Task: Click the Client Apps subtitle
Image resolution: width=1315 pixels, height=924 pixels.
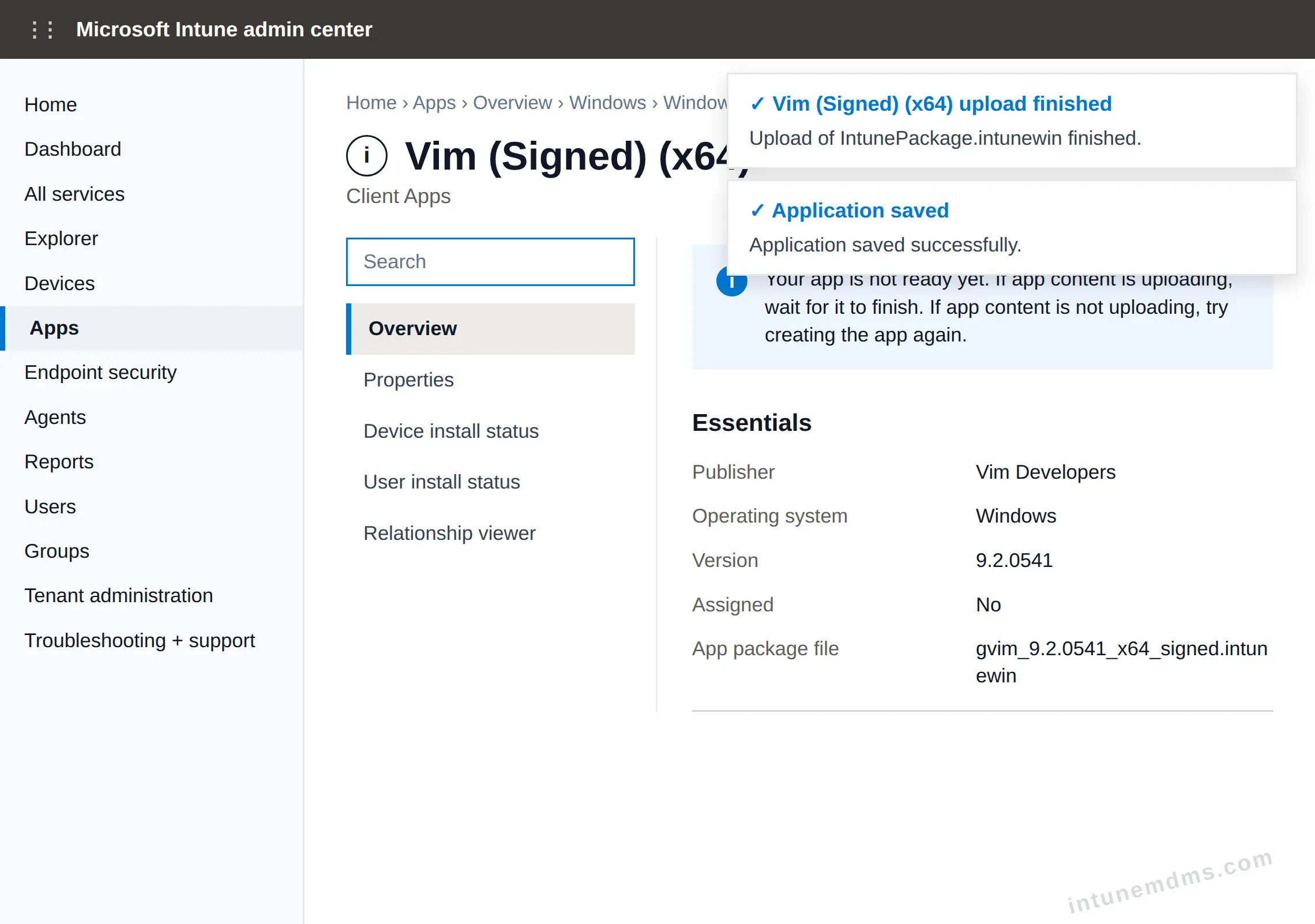Action: pyautogui.click(x=398, y=196)
